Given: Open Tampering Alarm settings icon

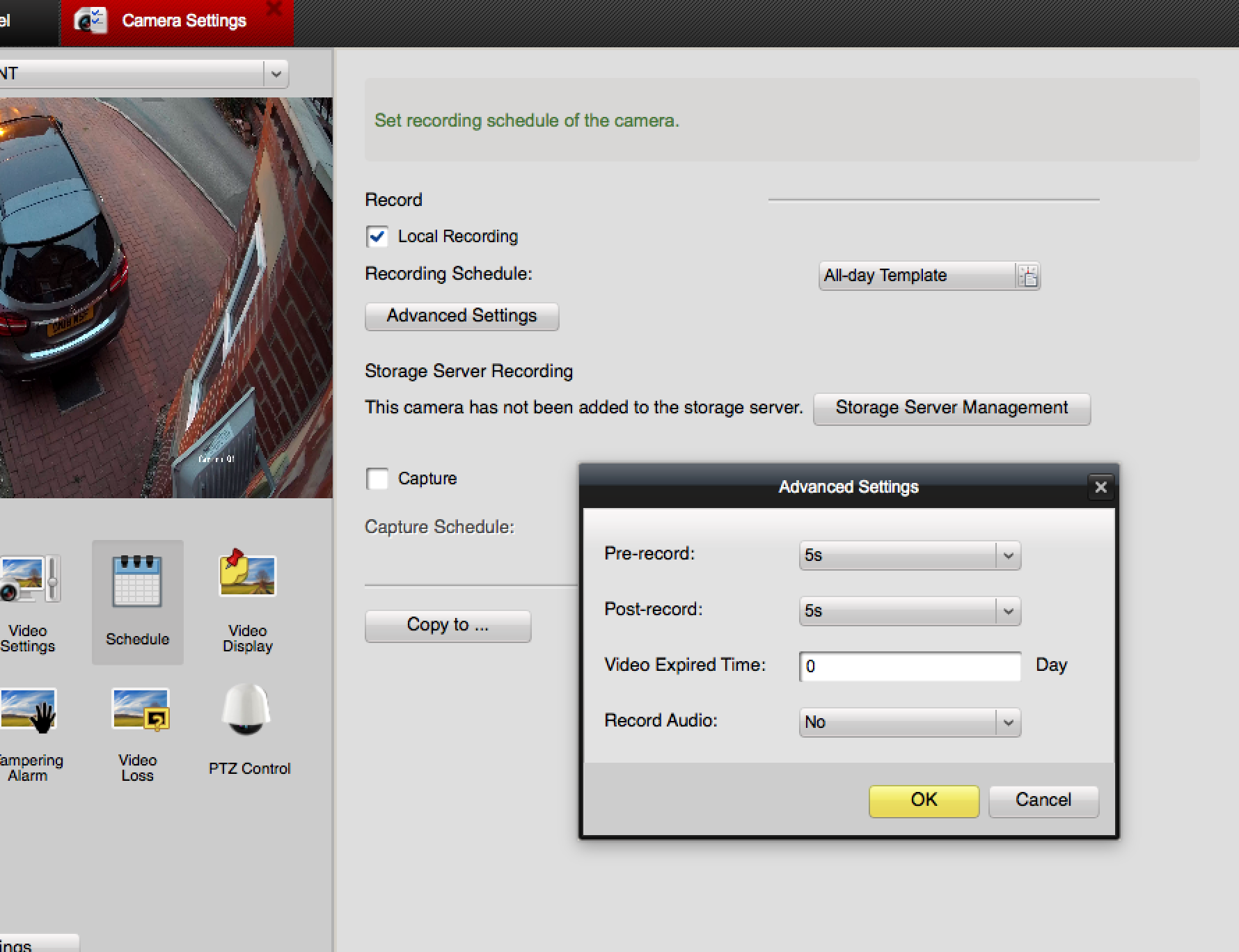Looking at the screenshot, I should (x=28, y=711).
